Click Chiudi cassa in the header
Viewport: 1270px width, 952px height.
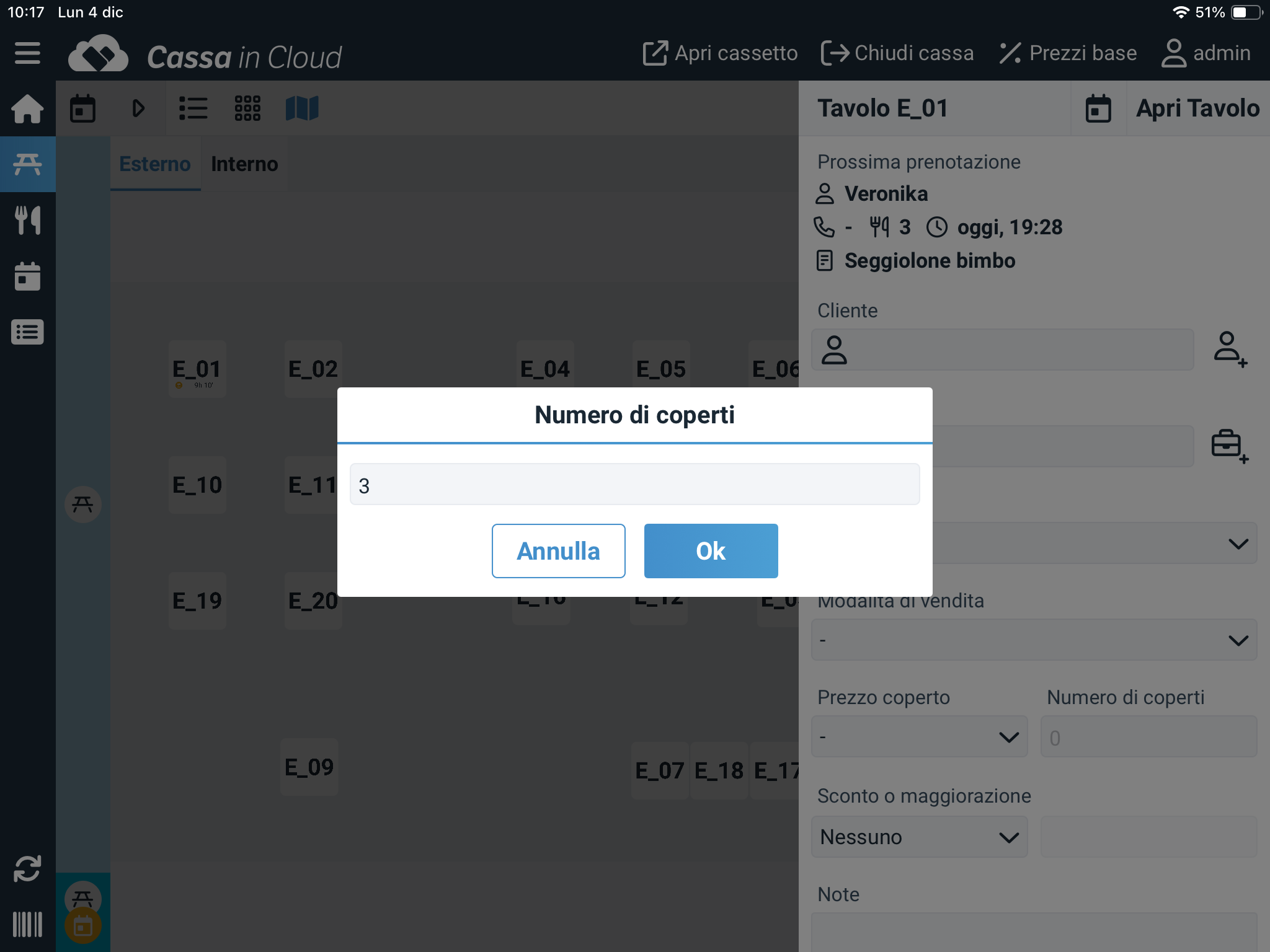point(897,53)
